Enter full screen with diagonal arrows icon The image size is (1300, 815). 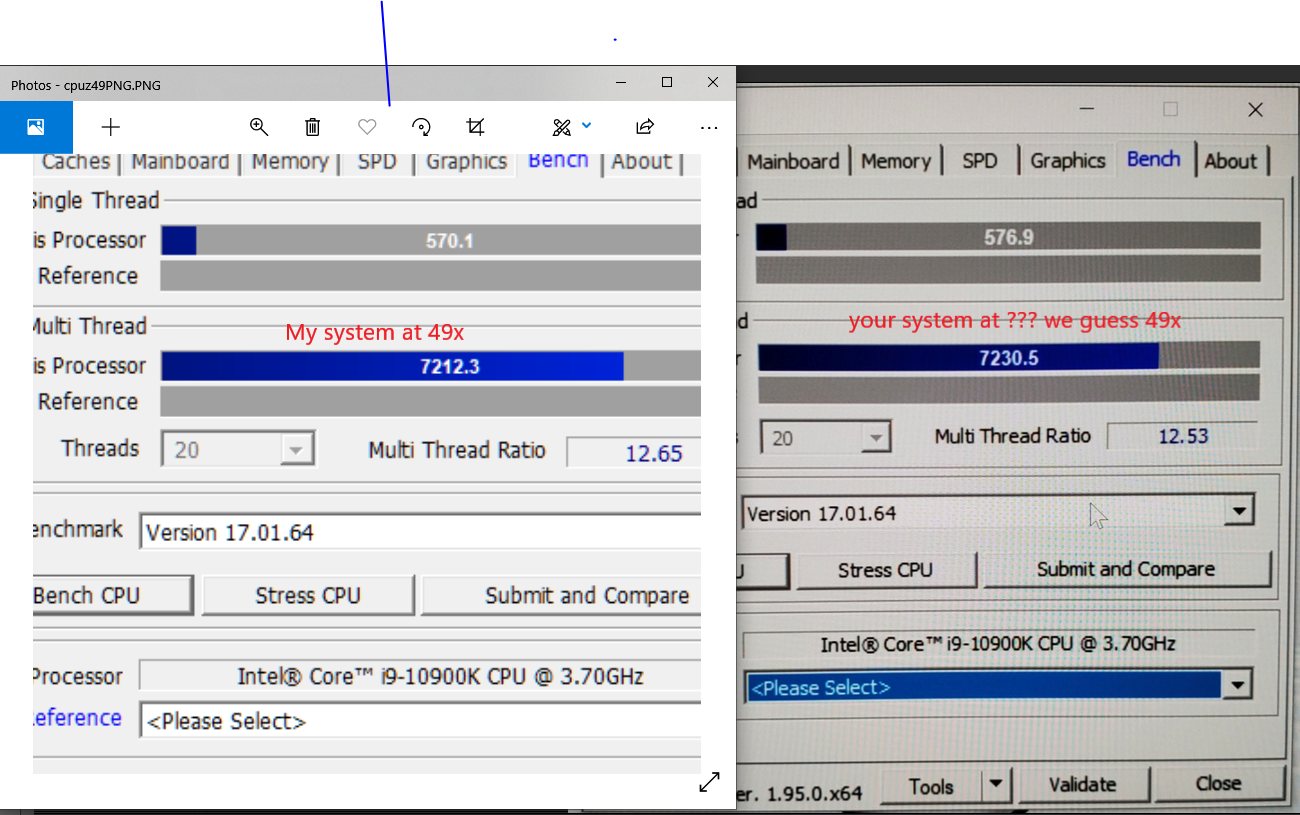pyautogui.click(x=709, y=782)
